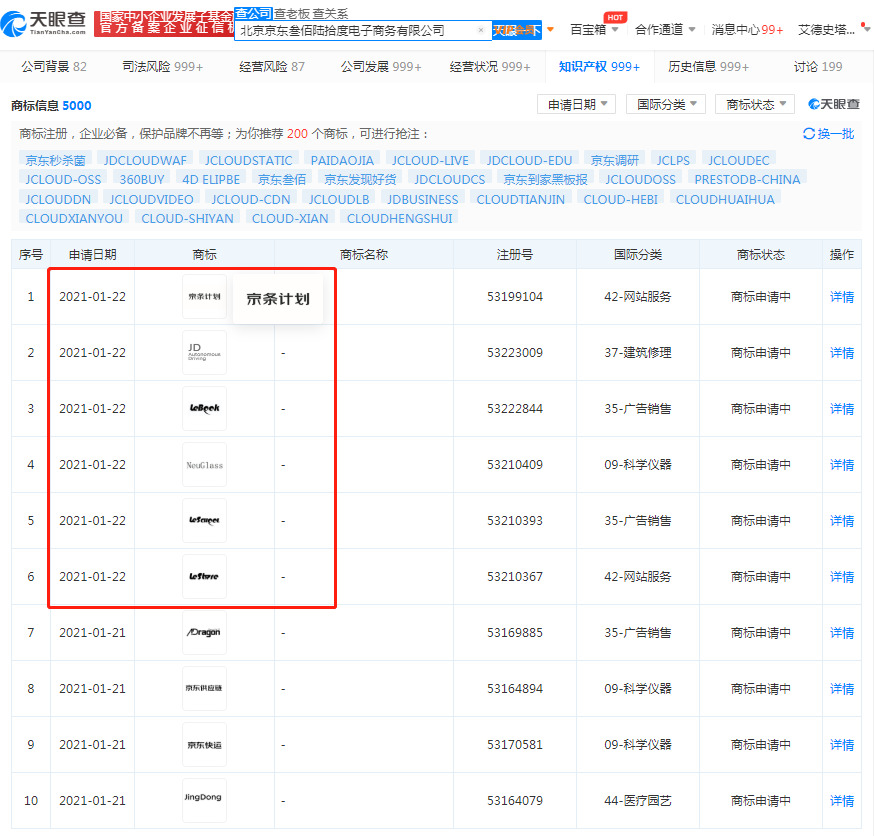This screenshot has width=874, height=836.
Task: Click the JCLOUD-CDN recommended trademark tag
Action: pos(251,199)
